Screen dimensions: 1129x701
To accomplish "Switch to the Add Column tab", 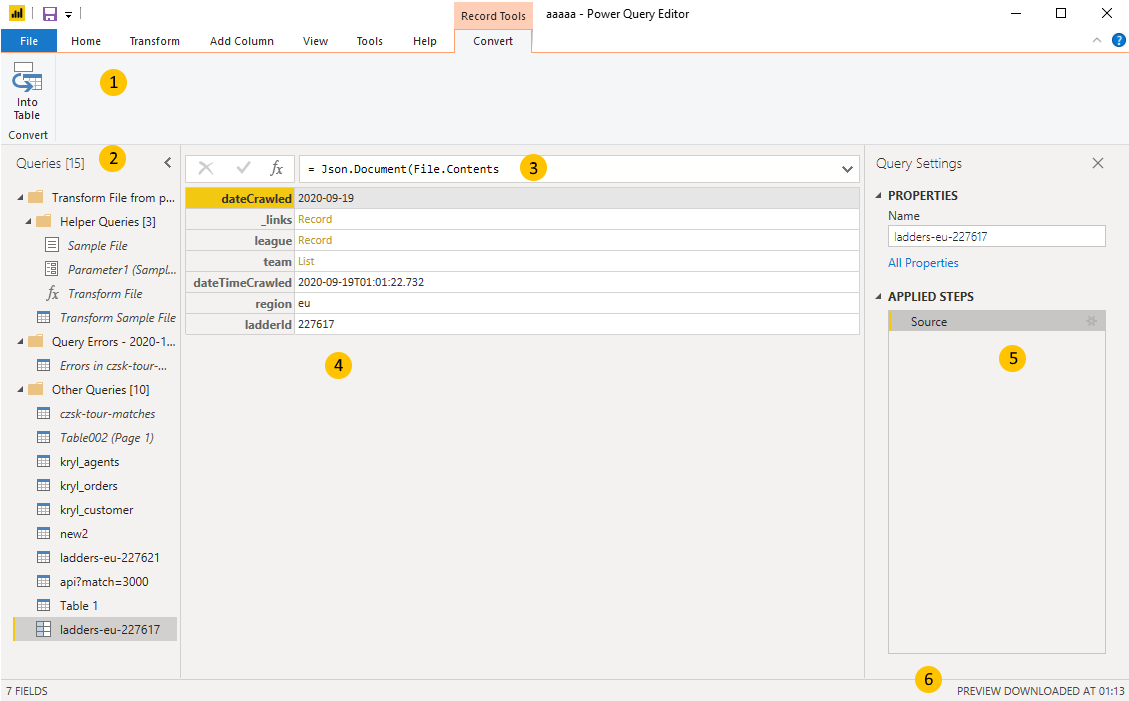I will click(x=241, y=41).
